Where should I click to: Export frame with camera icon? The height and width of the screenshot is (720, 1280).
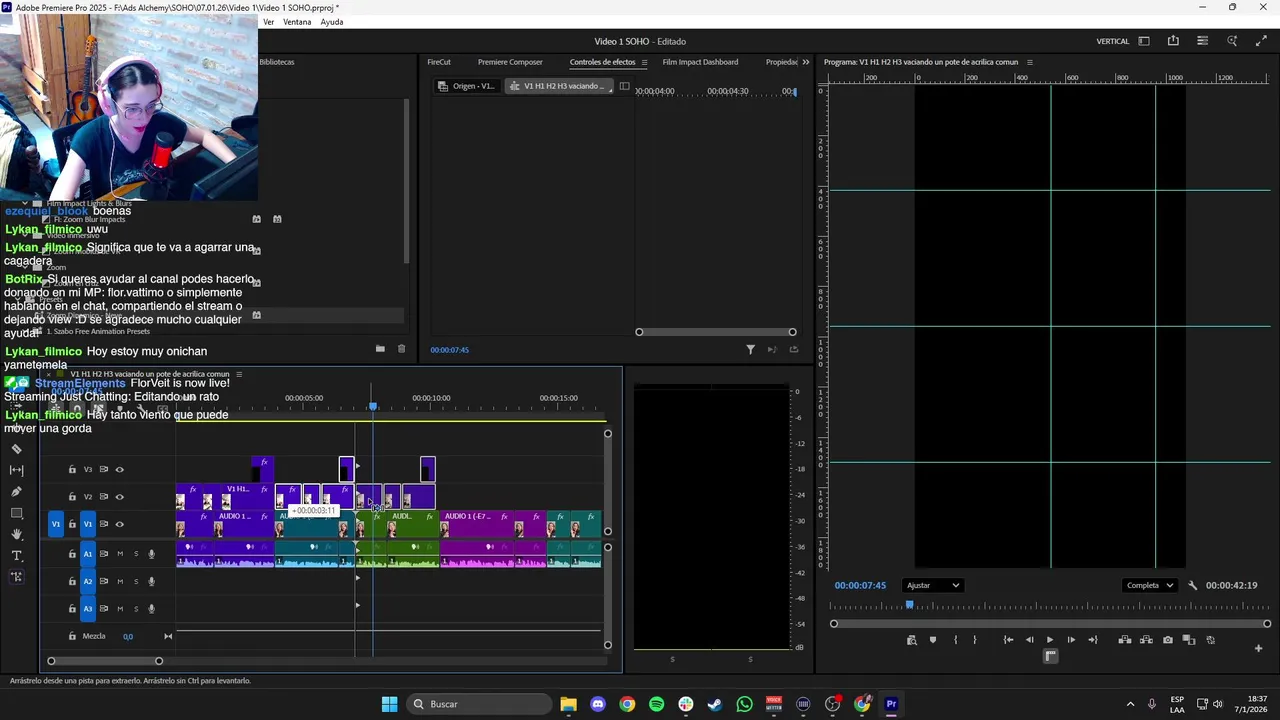[1168, 640]
